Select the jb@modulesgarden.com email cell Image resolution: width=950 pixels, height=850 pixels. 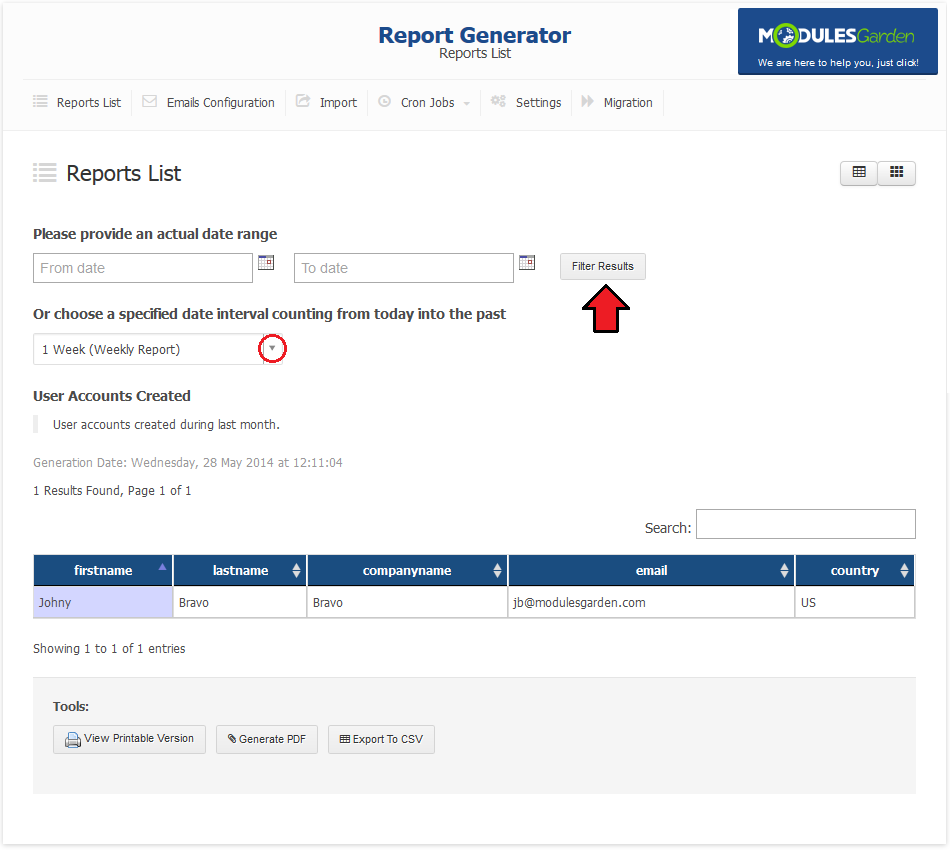(x=651, y=602)
